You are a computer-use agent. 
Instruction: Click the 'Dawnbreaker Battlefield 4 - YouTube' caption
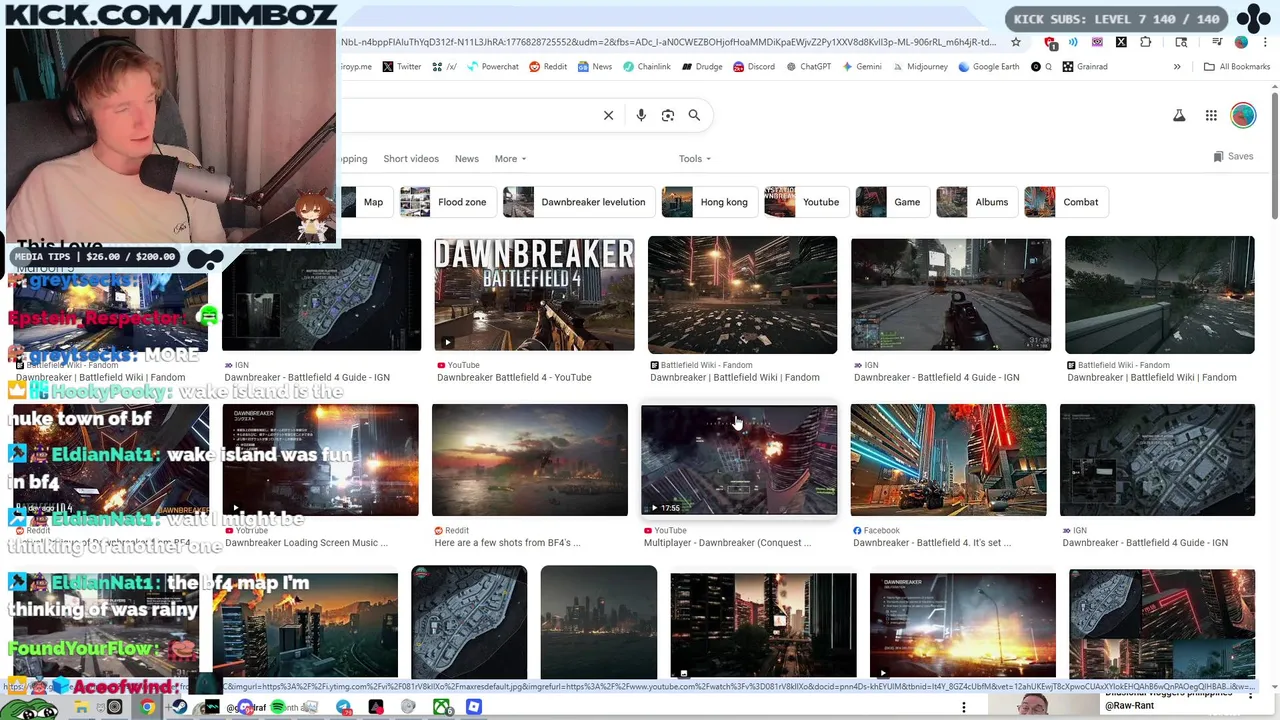coord(514,377)
